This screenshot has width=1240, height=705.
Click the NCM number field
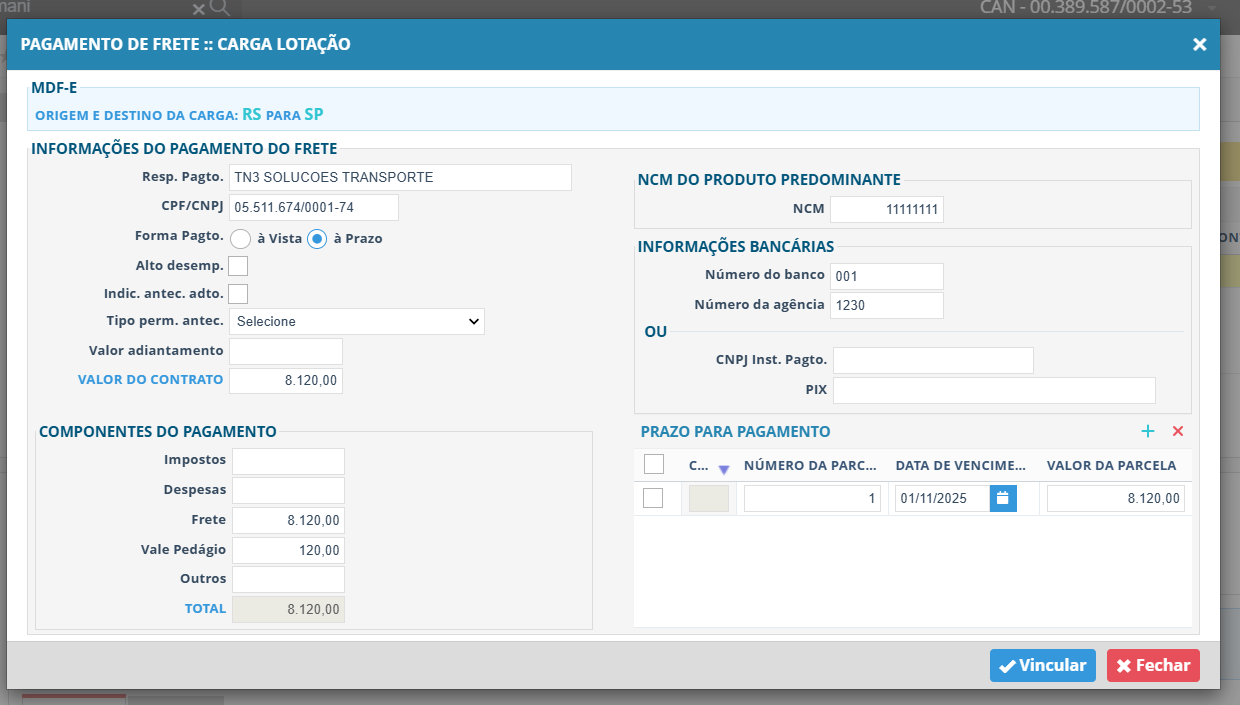pyautogui.click(x=886, y=209)
